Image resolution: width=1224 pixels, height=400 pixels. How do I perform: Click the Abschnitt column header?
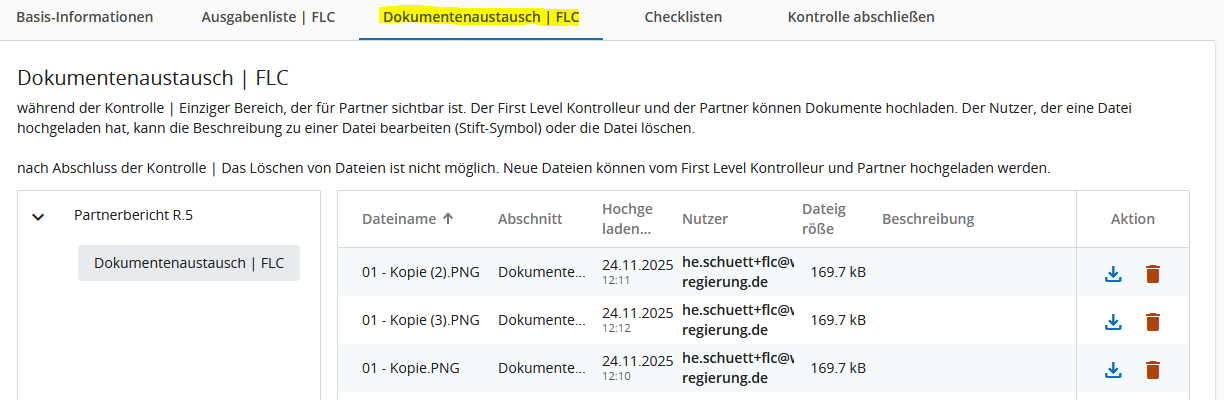(x=530, y=219)
